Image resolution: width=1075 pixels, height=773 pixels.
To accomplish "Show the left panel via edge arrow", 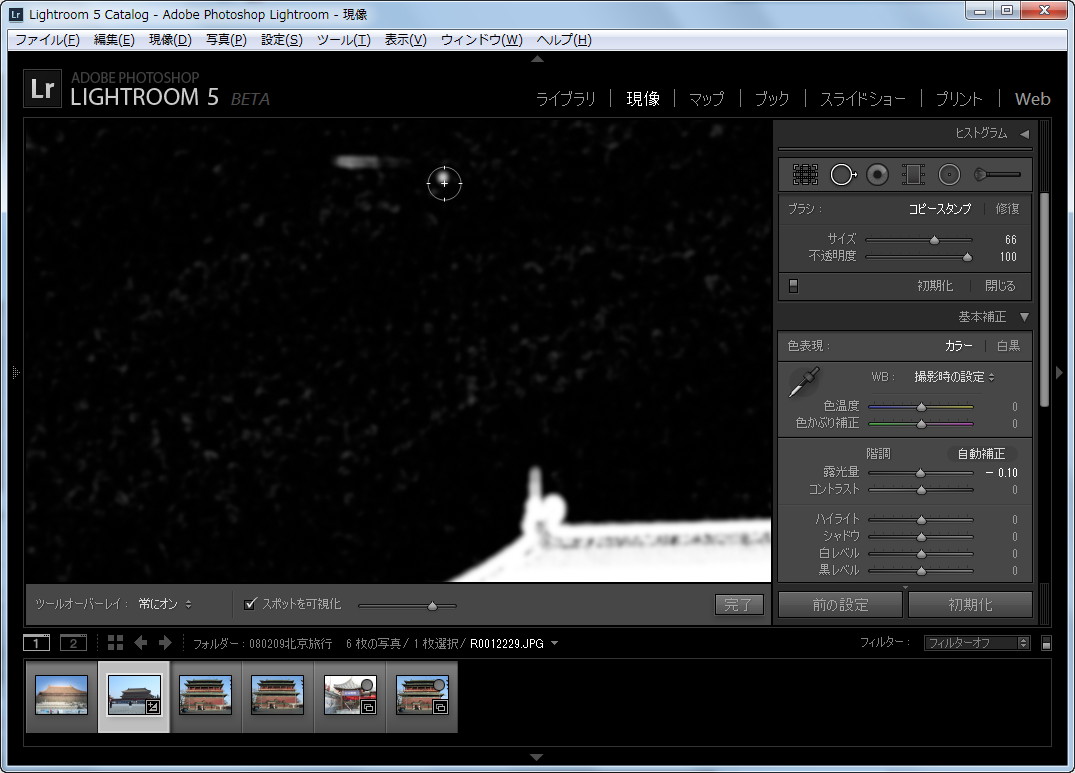I will tap(16, 372).
